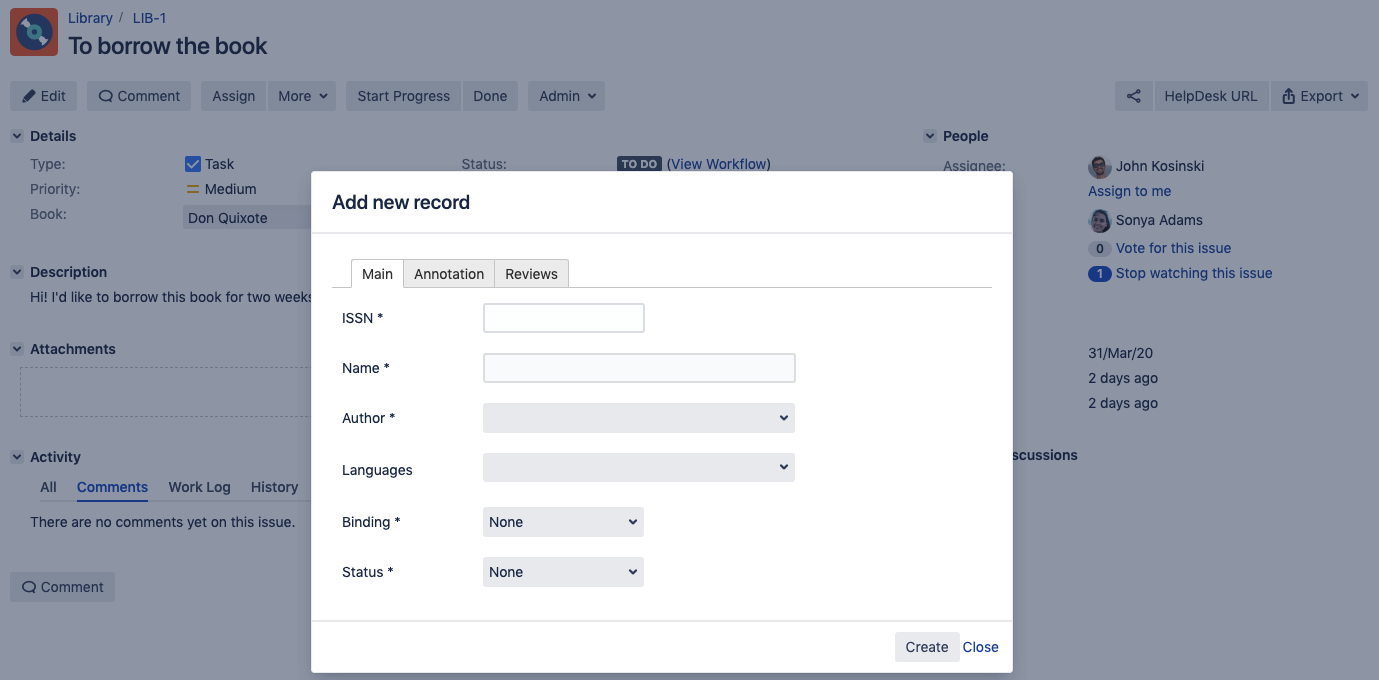
Task: Open the Binding dropdown
Action: click(x=563, y=522)
